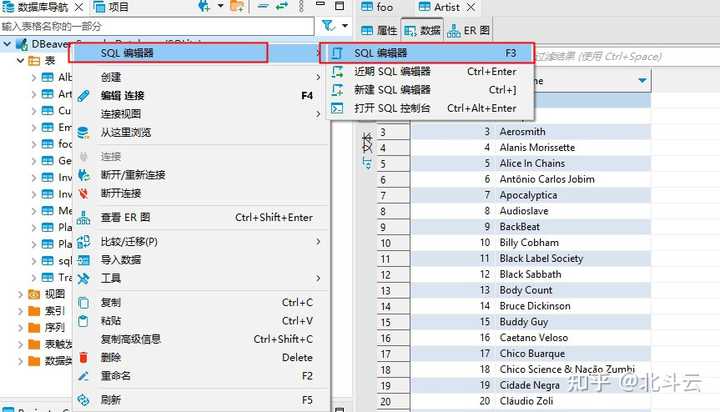Select 从这里浏览 menu item
Image resolution: width=720 pixels, height=412 pixels.
(x=201, y=133)
